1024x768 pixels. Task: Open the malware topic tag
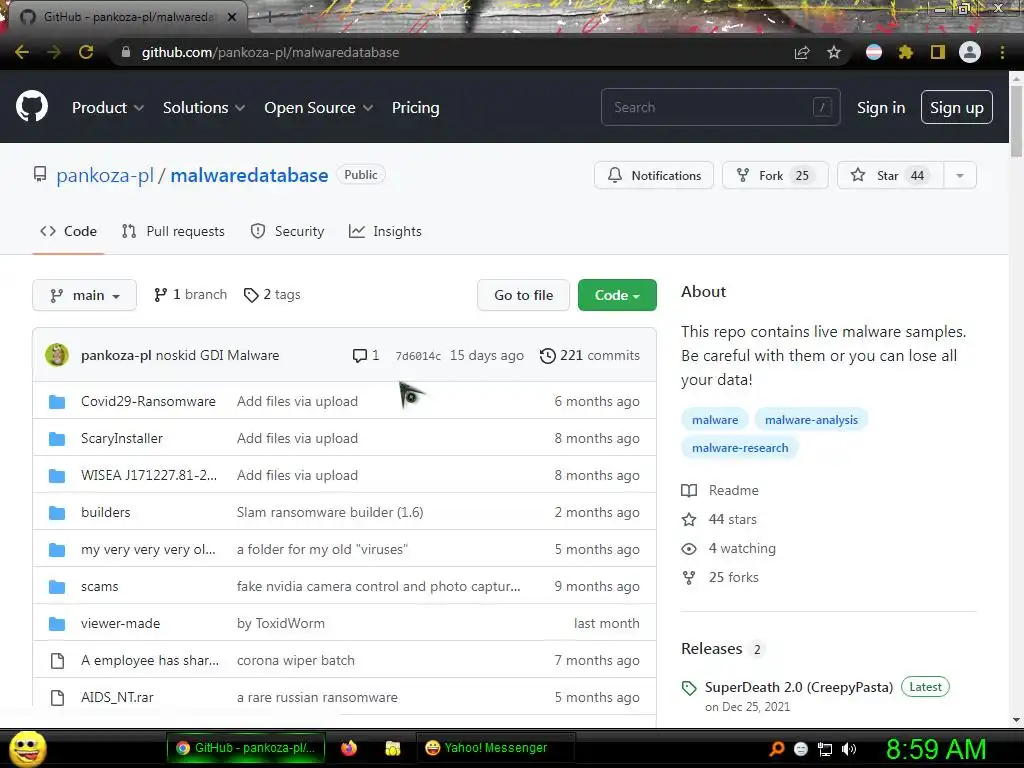[x=714, y=420]
